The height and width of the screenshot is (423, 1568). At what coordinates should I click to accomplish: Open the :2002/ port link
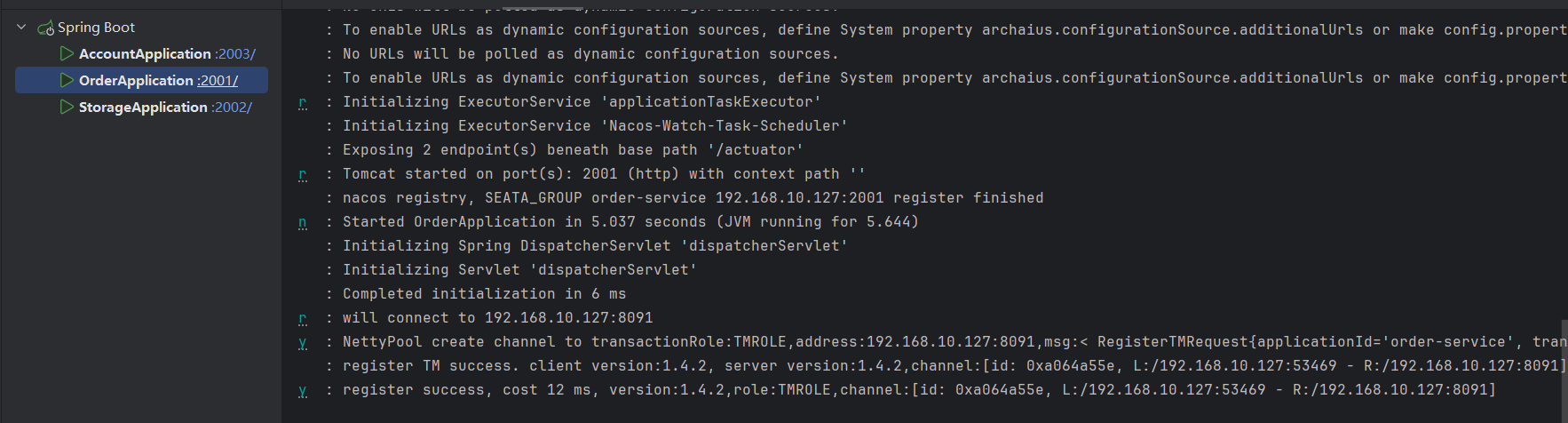[x=232, y=108]
